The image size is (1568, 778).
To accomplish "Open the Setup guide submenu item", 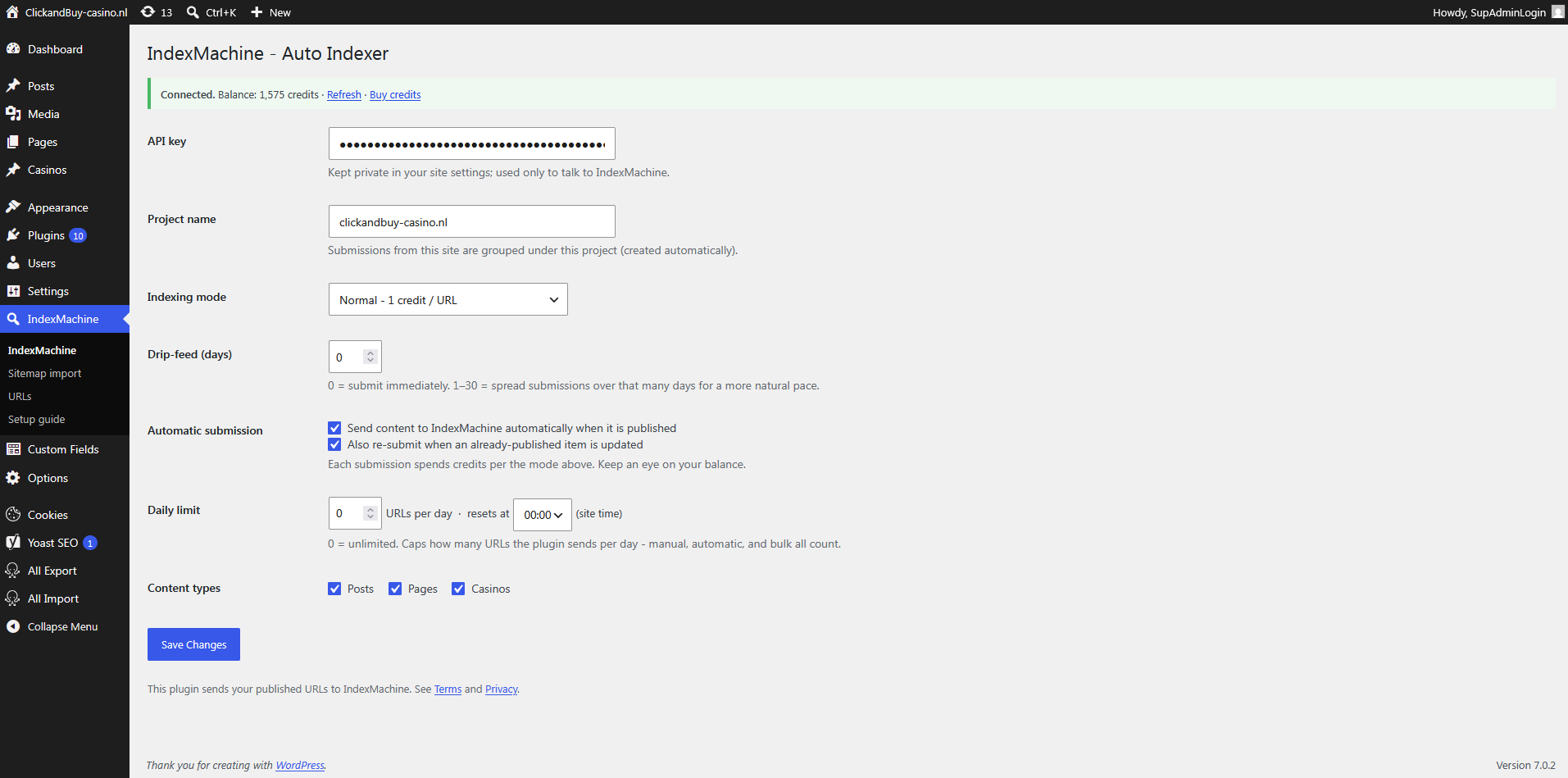I will [x=37, y=419].
